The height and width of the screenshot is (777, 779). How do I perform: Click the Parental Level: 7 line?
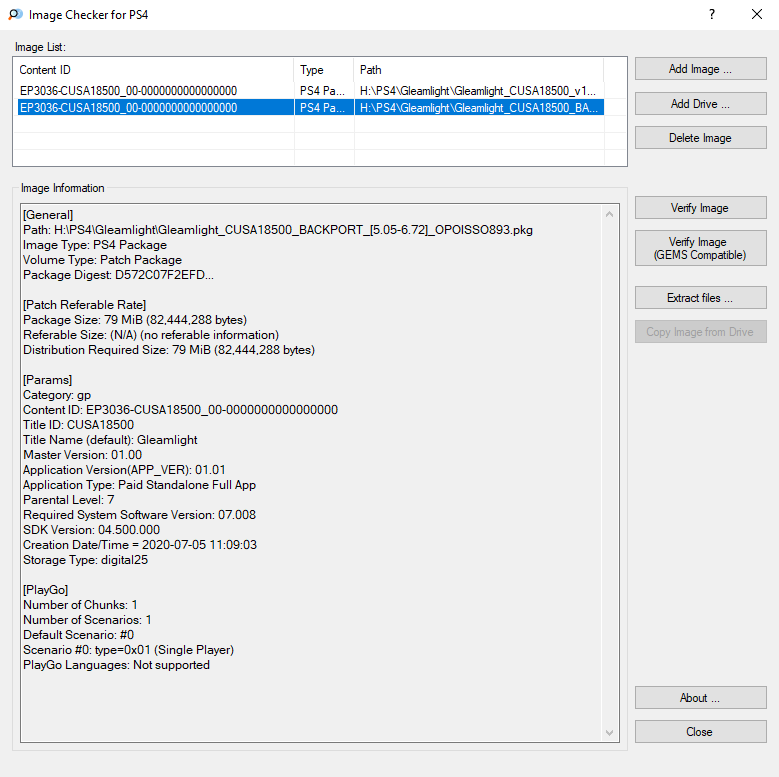point(69,500)
